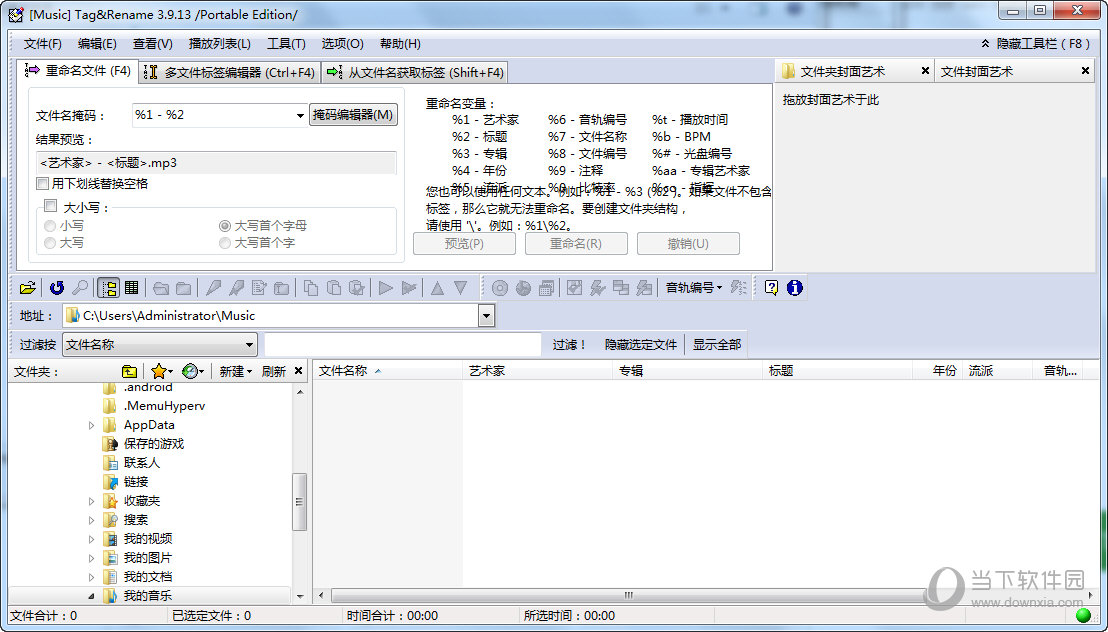
Task: Enable the 大小写 checkbox
Action: pos(50,206)
